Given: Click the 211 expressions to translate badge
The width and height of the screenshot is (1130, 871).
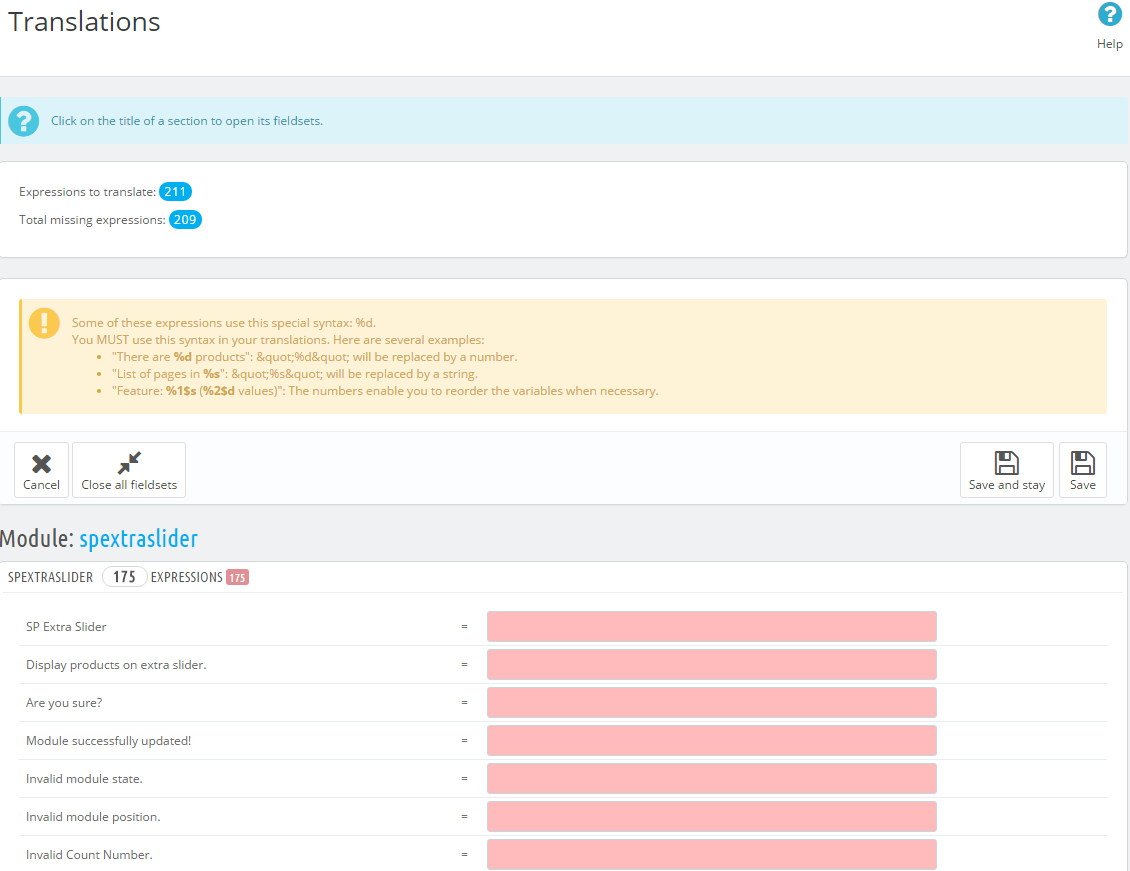Looking at the screenshot, I should pyautogui.click(x=175, y=192).
